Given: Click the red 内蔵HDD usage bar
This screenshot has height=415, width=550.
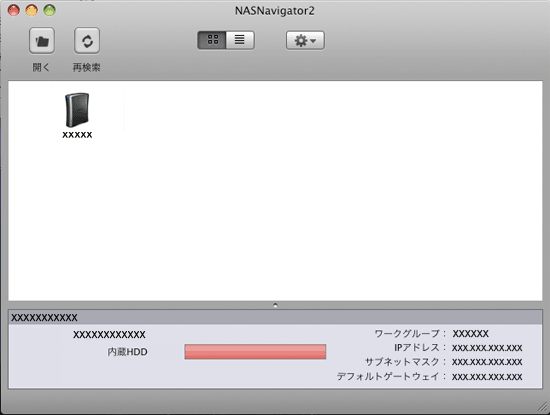Looking at the screenshot, I should point(255,352).
